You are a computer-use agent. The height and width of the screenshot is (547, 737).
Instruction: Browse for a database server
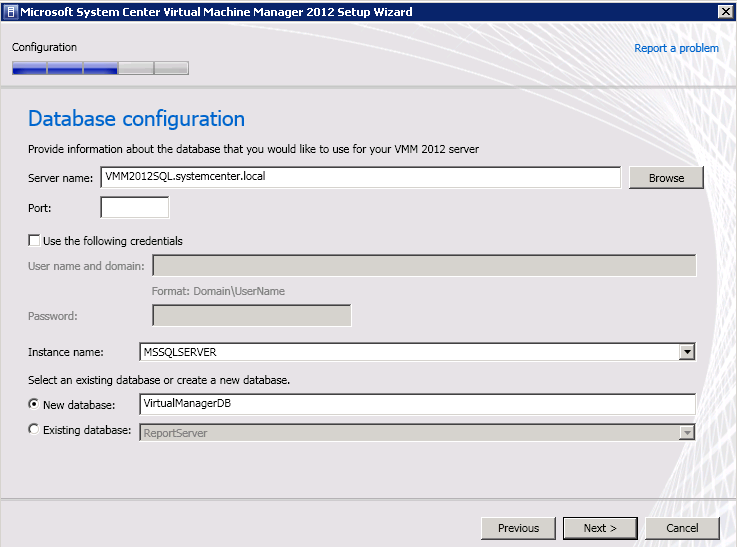[666, 178]
